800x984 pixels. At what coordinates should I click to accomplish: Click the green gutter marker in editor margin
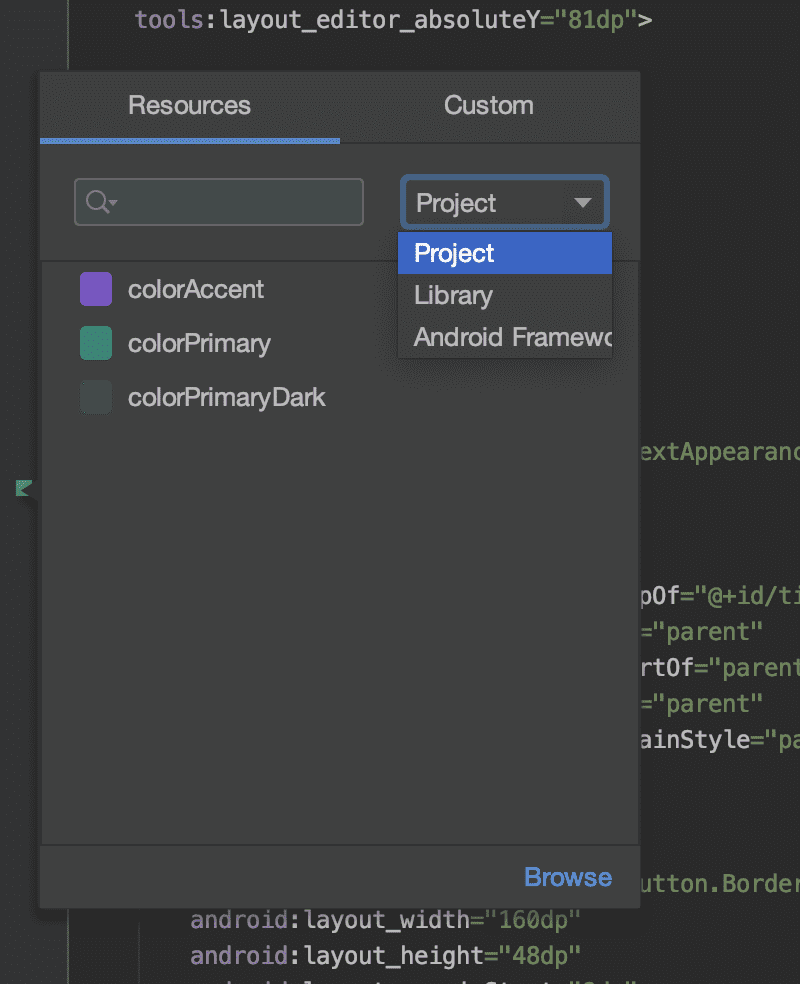point(24,489)
